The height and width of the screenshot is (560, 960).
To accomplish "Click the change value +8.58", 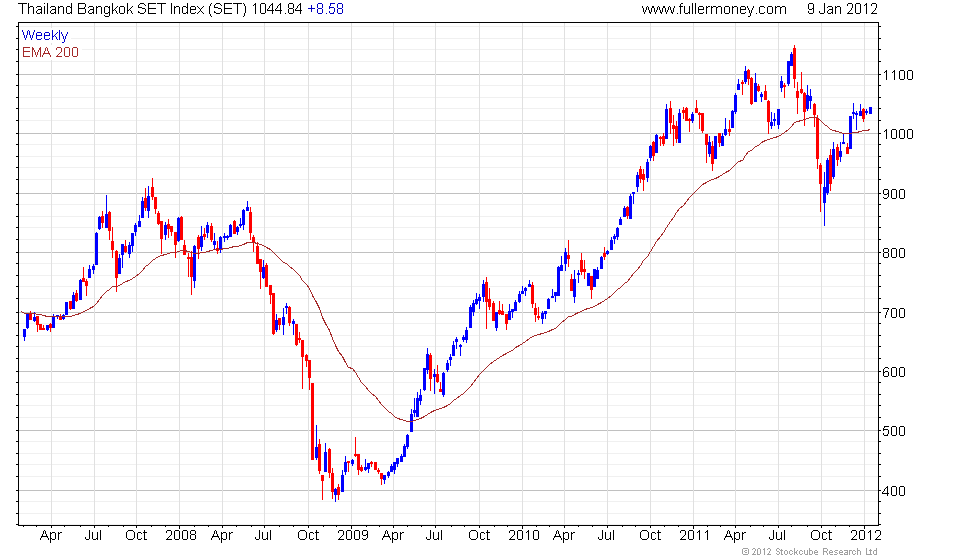I will [325, 9].
